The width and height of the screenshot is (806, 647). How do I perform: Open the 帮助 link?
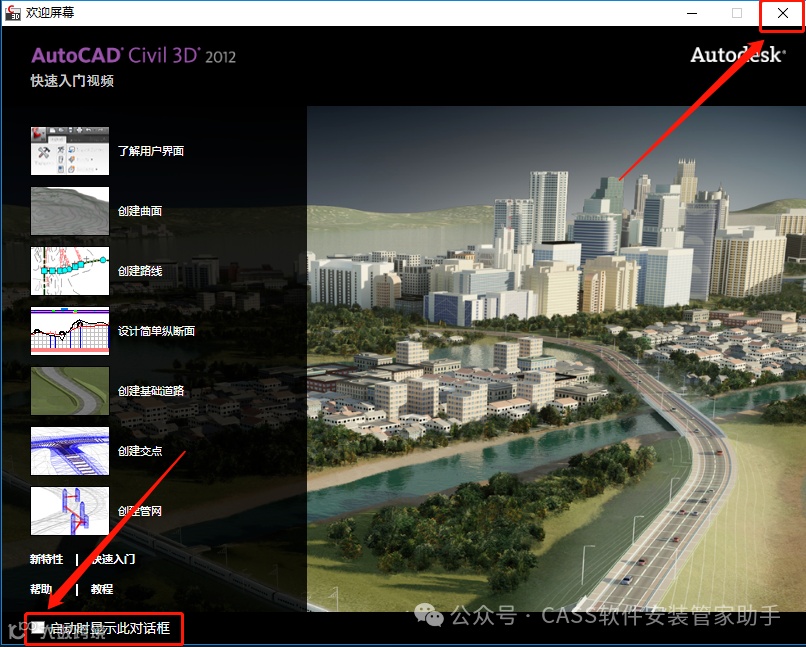click(x=41, y=589)
